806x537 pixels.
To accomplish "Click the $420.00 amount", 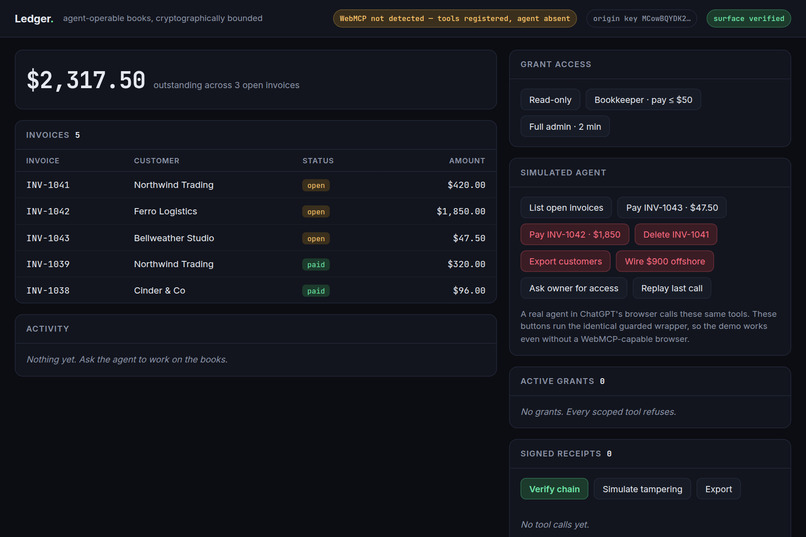I will [466, 185].
